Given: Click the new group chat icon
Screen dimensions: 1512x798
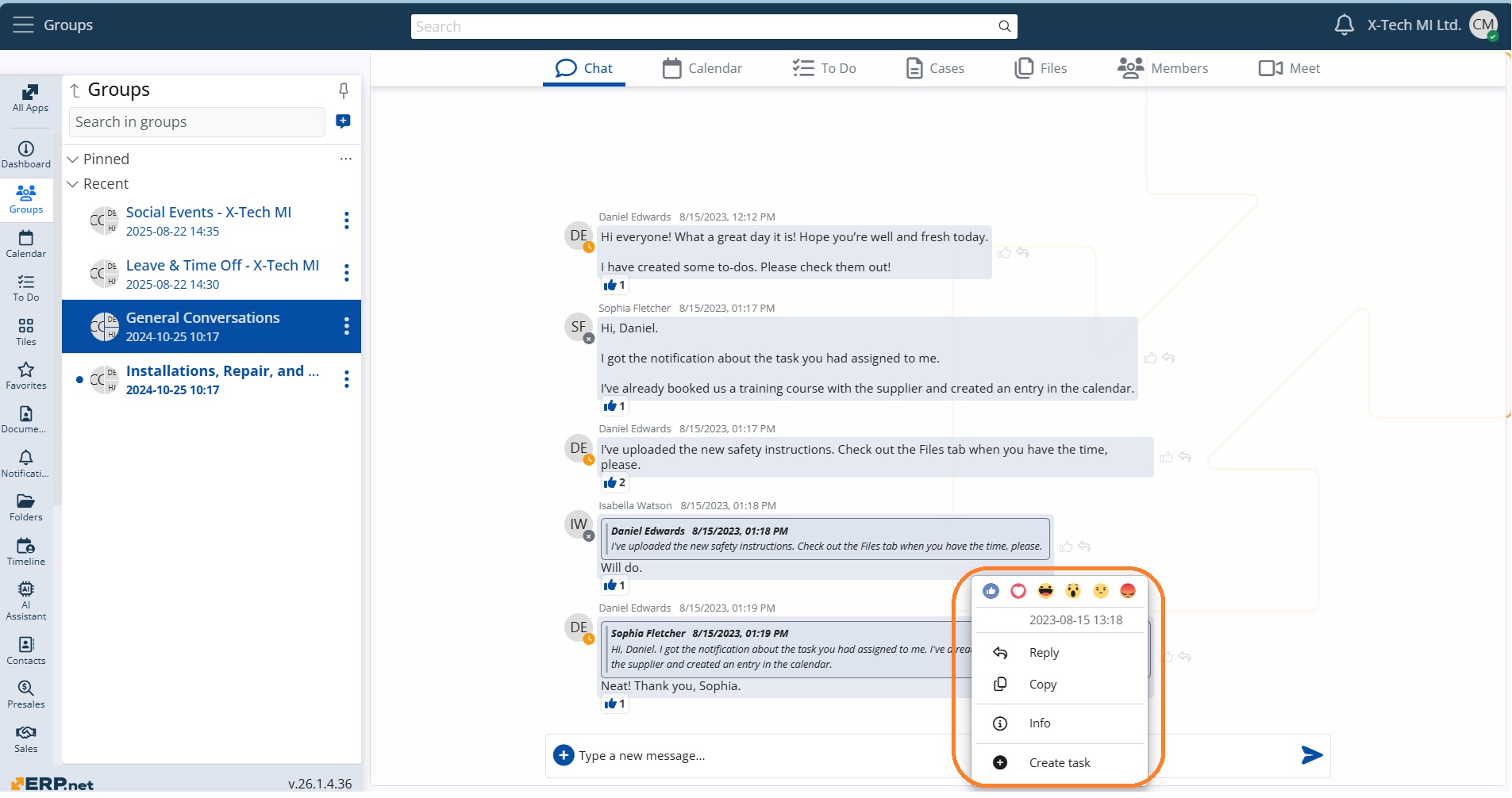Looking at the screenshot, I should pyautogui.click(x=343, y=121).
